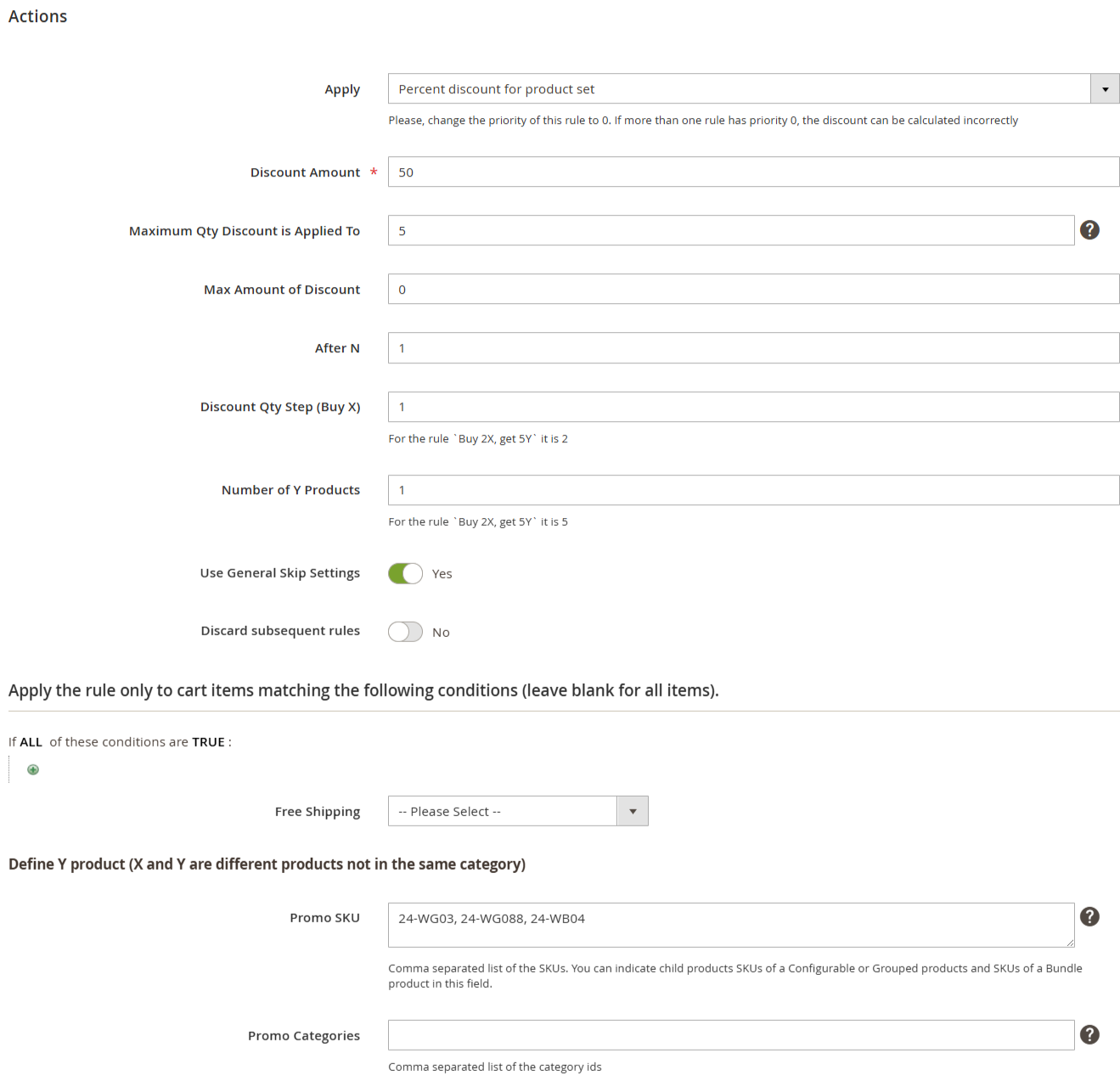
Task: Enable Discard subsequent rules switch
Action: pyautogui.click(x=405, y=632)
